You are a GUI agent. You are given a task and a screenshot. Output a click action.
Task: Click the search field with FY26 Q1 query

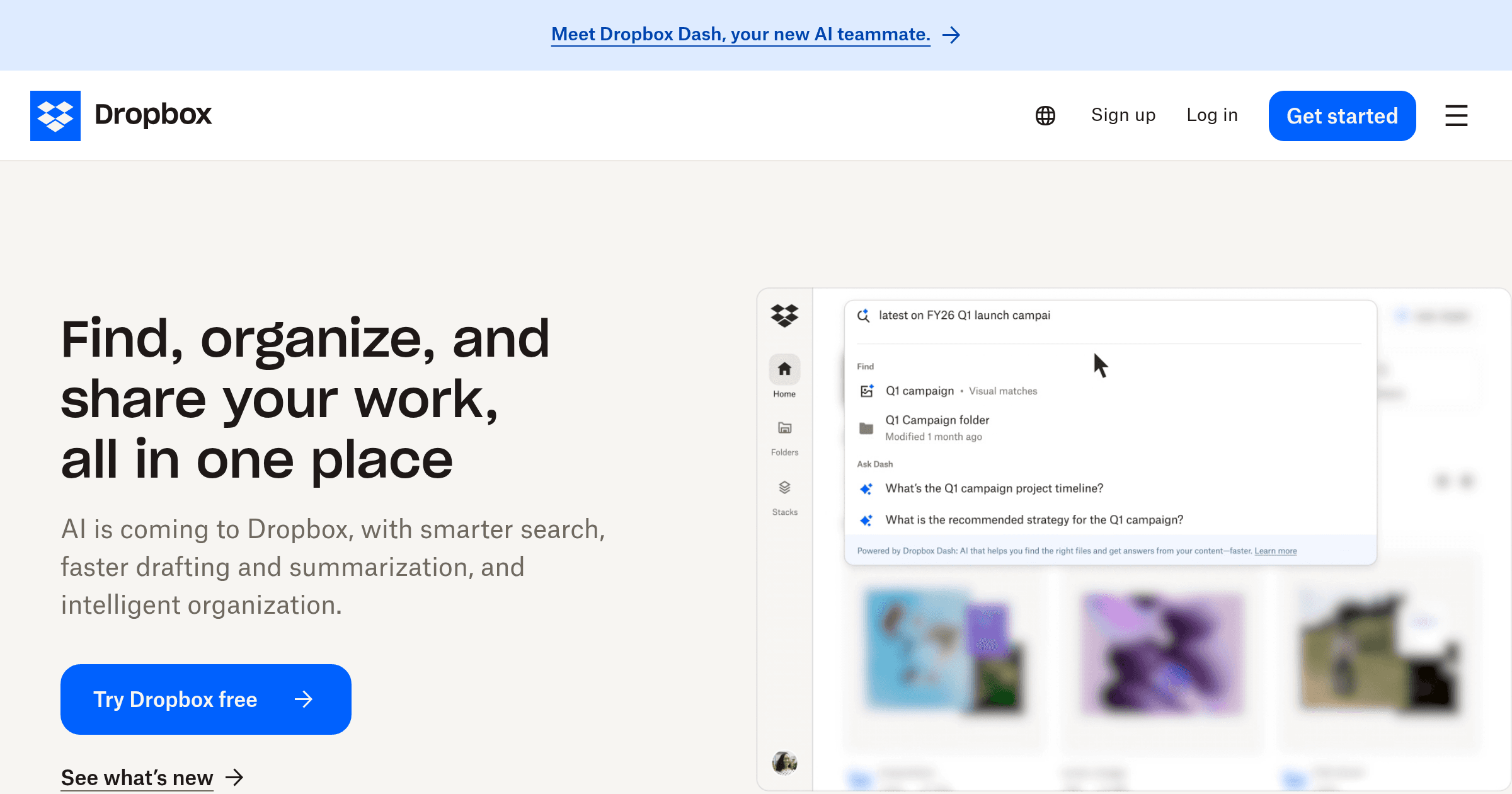coord(1110,316)
